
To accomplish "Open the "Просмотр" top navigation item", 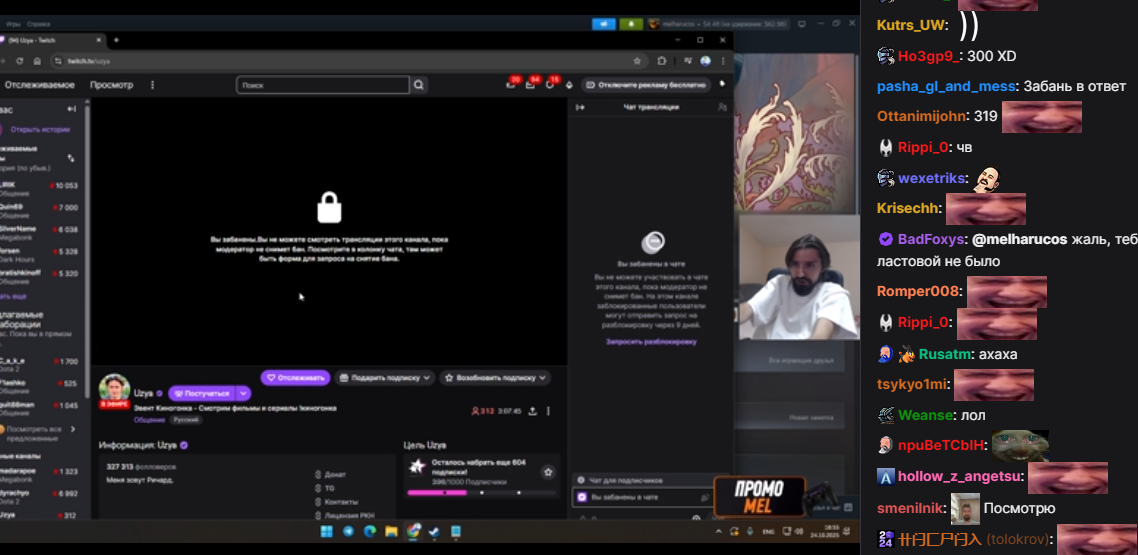I will tap(112, 85).
